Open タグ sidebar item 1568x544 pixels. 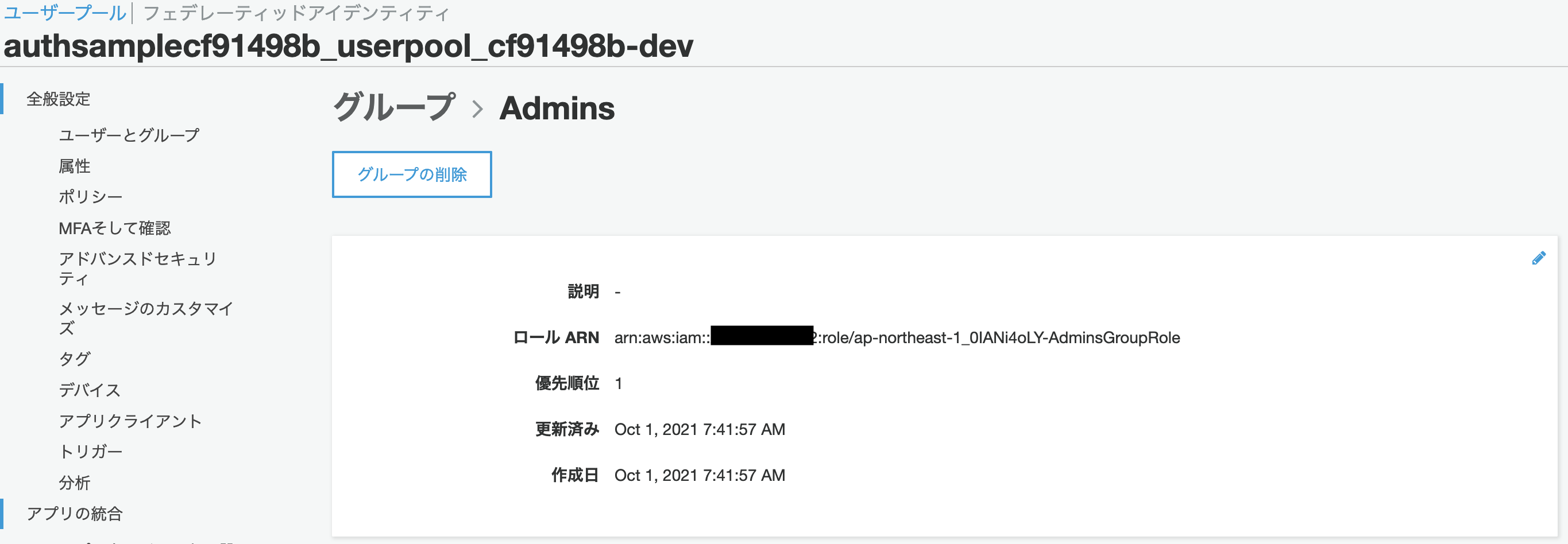pos(74,359)
